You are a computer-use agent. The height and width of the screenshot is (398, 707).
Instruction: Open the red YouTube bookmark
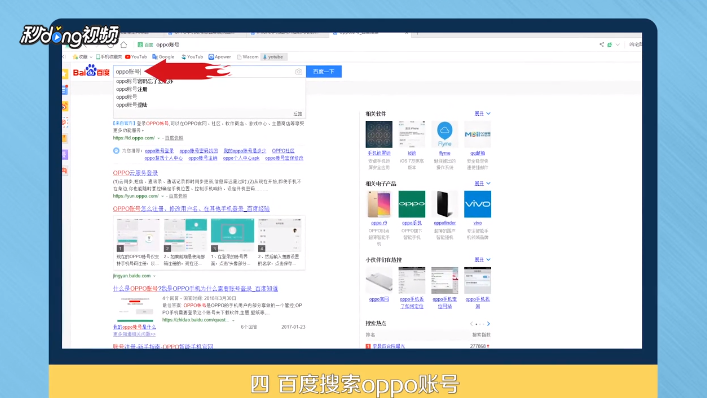(136, 57)
